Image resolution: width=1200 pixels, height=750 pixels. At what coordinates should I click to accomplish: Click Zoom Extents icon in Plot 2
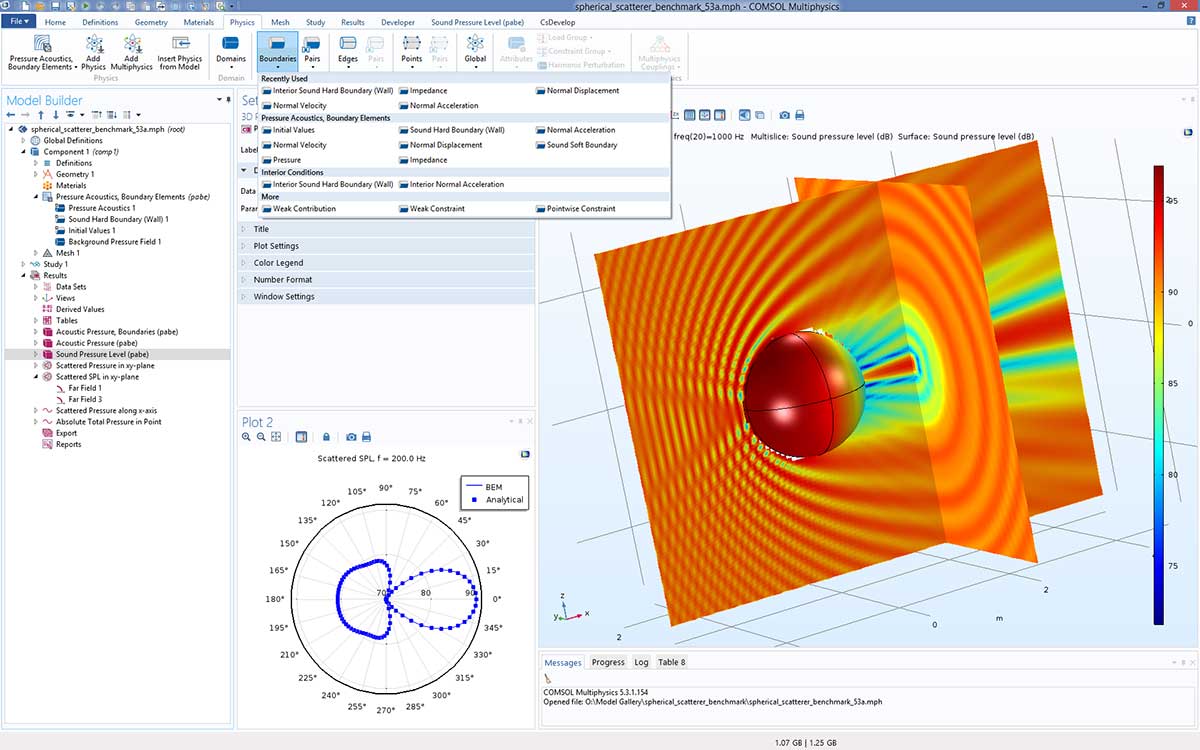point(275,437)
